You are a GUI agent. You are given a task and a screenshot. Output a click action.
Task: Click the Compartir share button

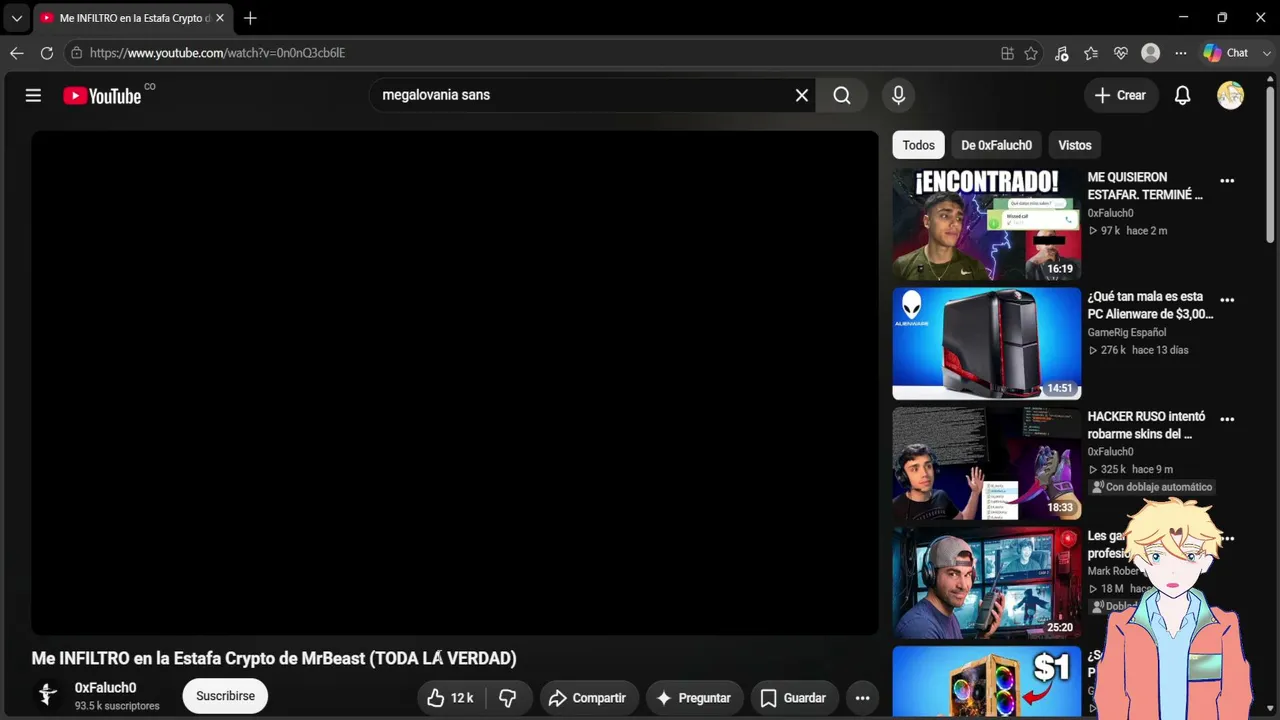pyautogui.click(x=587, y=698)
